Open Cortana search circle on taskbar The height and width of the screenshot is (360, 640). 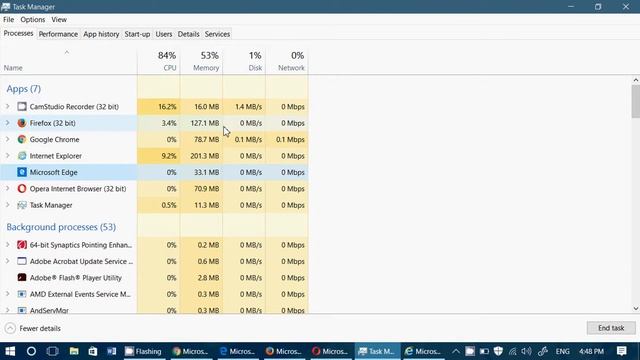(x=31, y=351)
